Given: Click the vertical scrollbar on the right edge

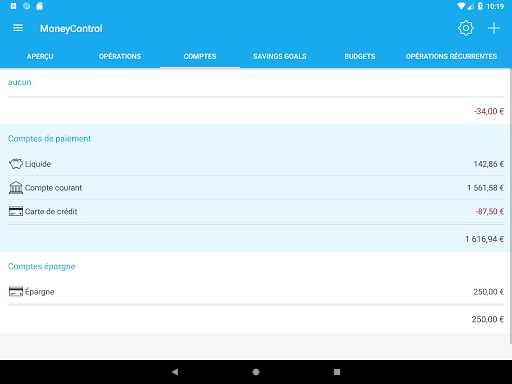Looking at the screenshot, I should [510, 206].
